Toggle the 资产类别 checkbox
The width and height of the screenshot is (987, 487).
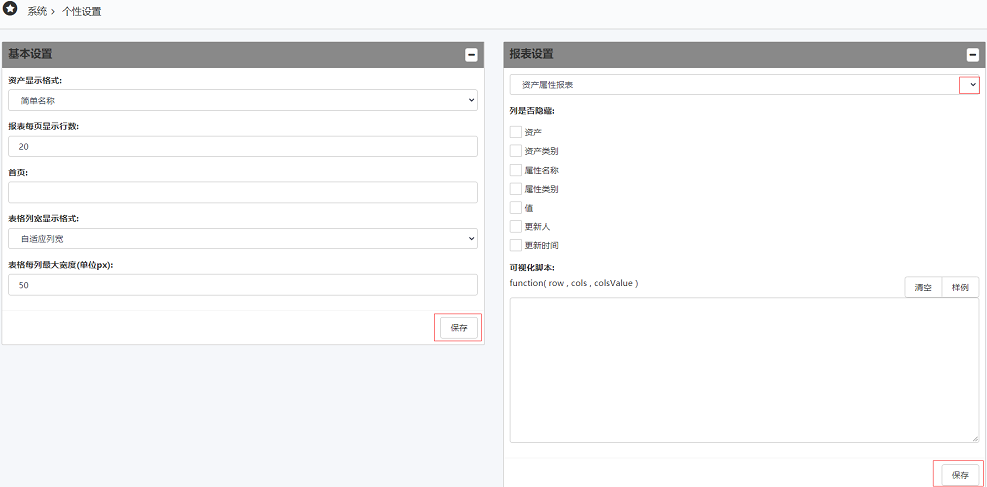[x=516, y=151]
